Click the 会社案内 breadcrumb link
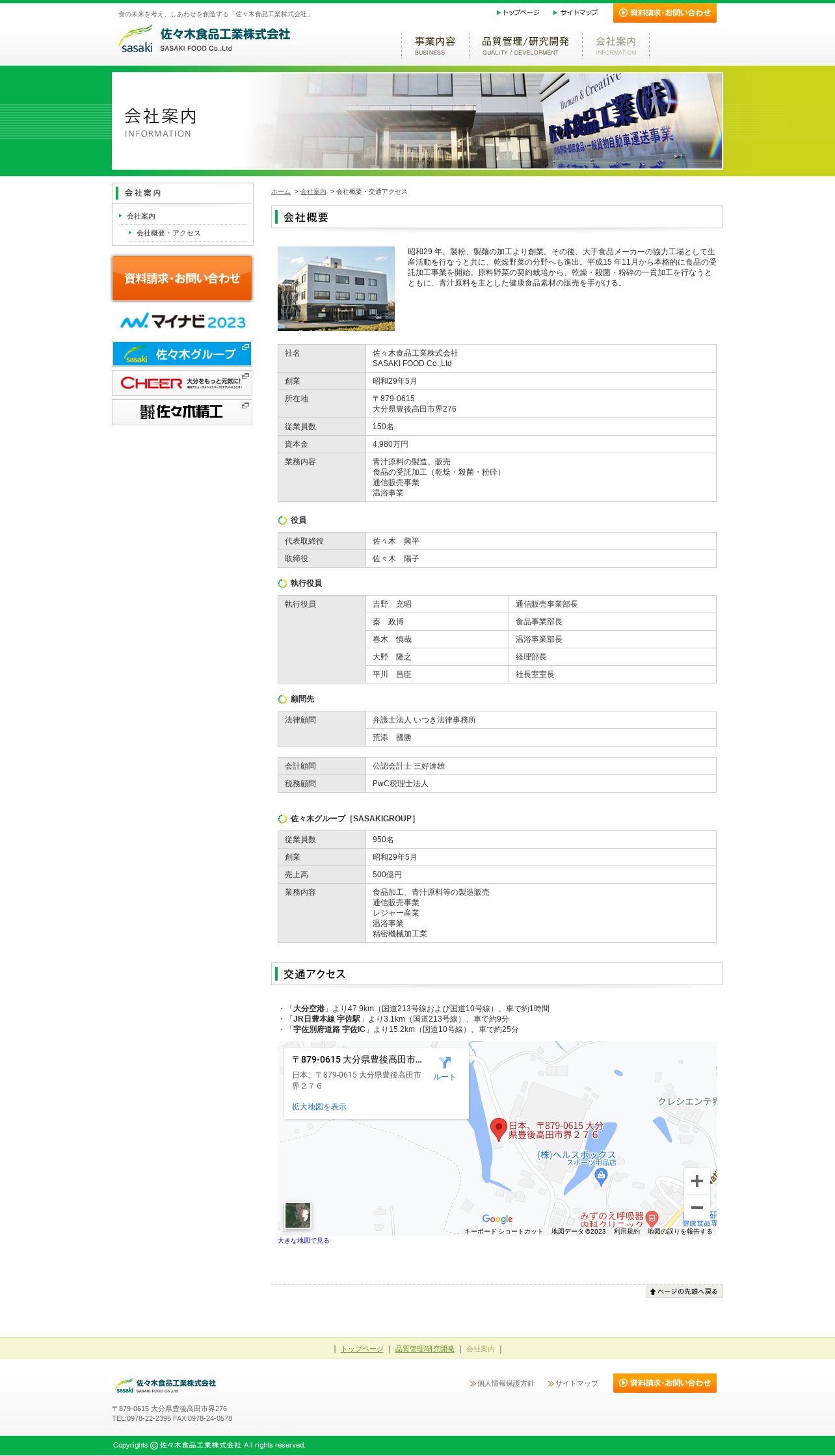This screenshot has height=1456, width=835. [313, 192]
